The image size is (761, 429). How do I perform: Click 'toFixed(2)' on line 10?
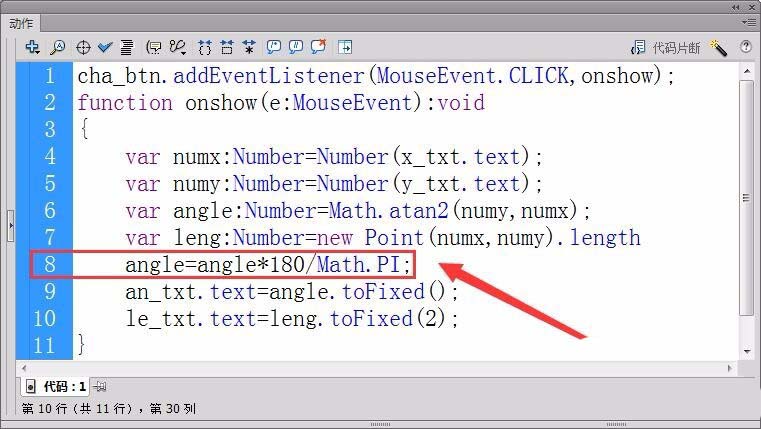click(387, 319)
